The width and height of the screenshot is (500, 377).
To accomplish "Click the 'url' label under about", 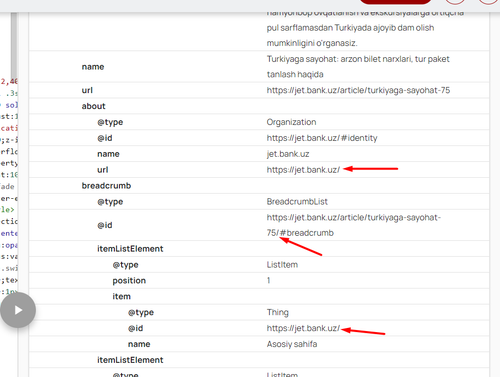I will click(x=103, y=170).
